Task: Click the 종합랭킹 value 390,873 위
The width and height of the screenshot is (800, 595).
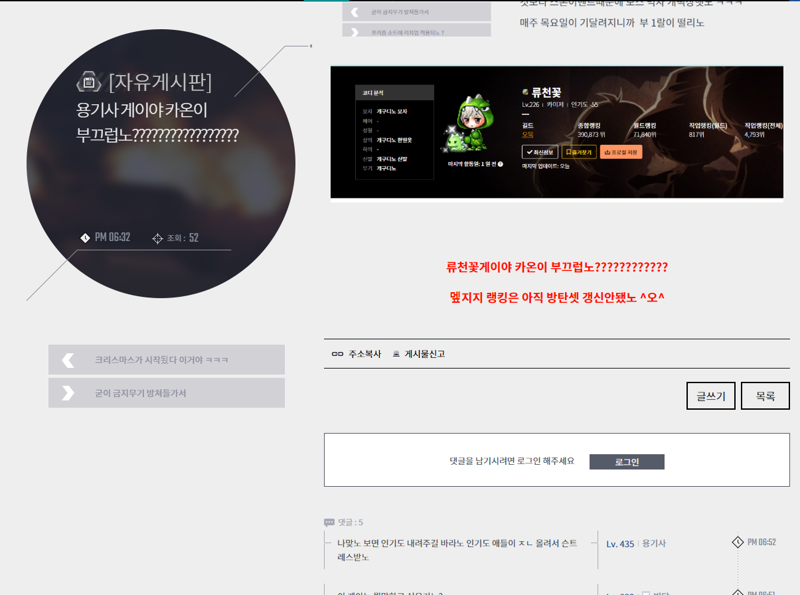Action: tap(591, 135)
